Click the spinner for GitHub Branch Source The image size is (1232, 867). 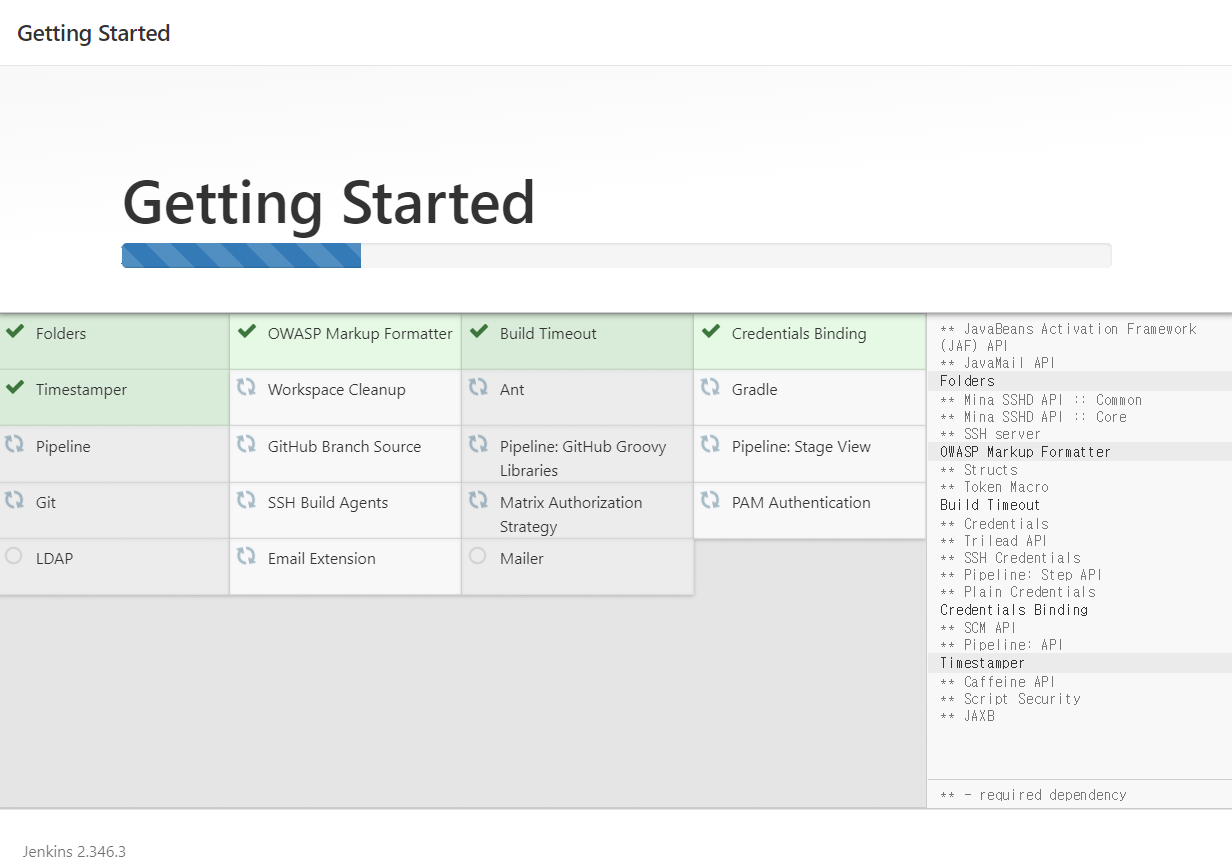pos(246,444)
